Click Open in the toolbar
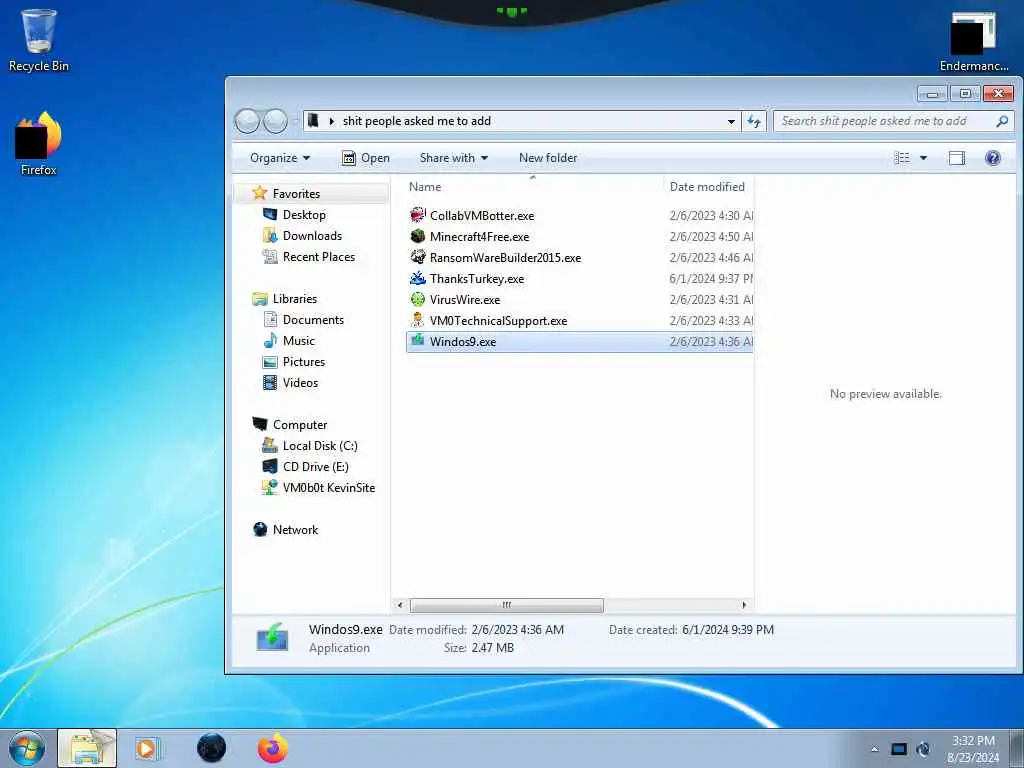 coord(366,158)
